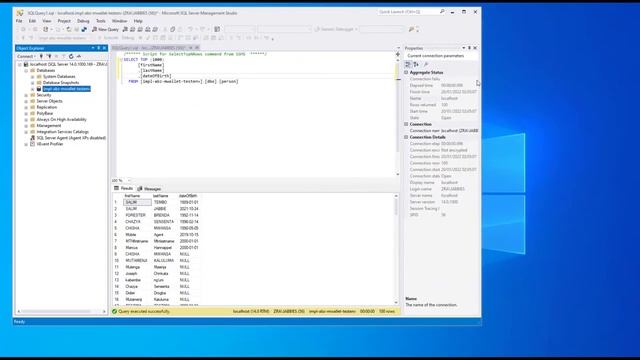This screenshot has height=360, width=640.
Task: Open the View menu
Action: (x=47, y=21)
